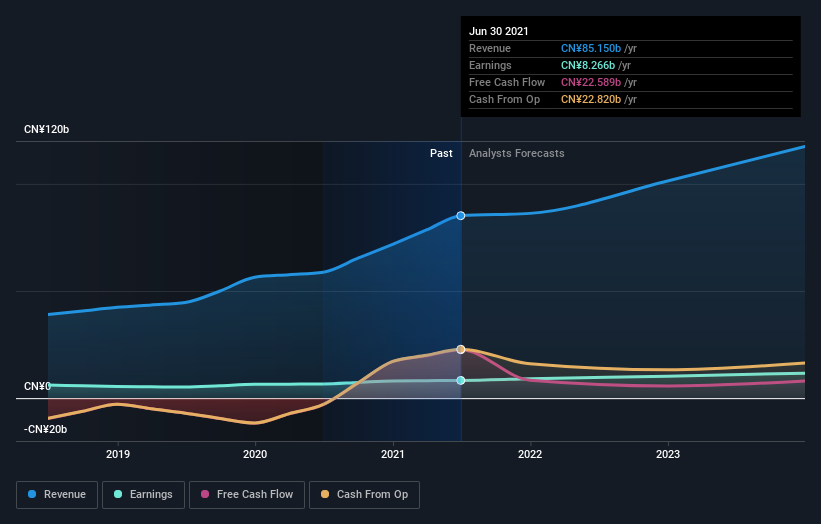Viewport: 821px width, 524px height.
Task: Click the CN¥85.150b revenue value
Action: [591, 48]
